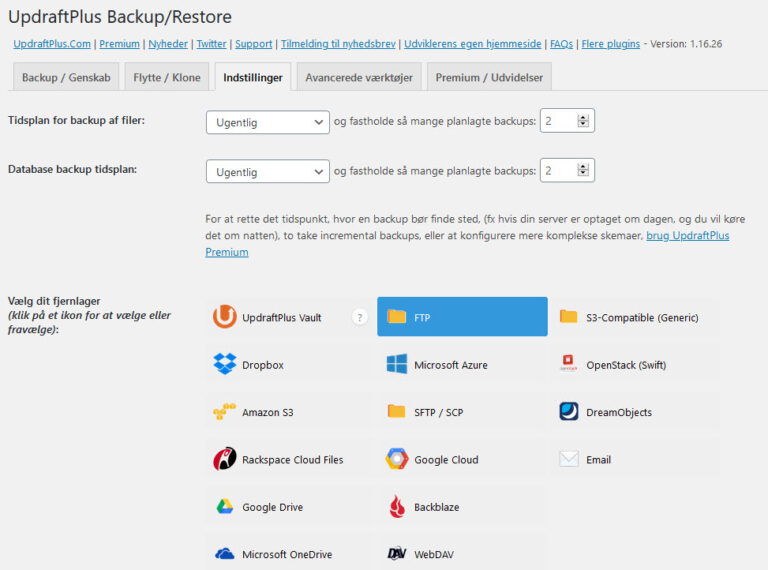Screen dimensions: 768x570
Task: Choose the S3-Compatible (Generic) folder icon
Action: (569, 316)
